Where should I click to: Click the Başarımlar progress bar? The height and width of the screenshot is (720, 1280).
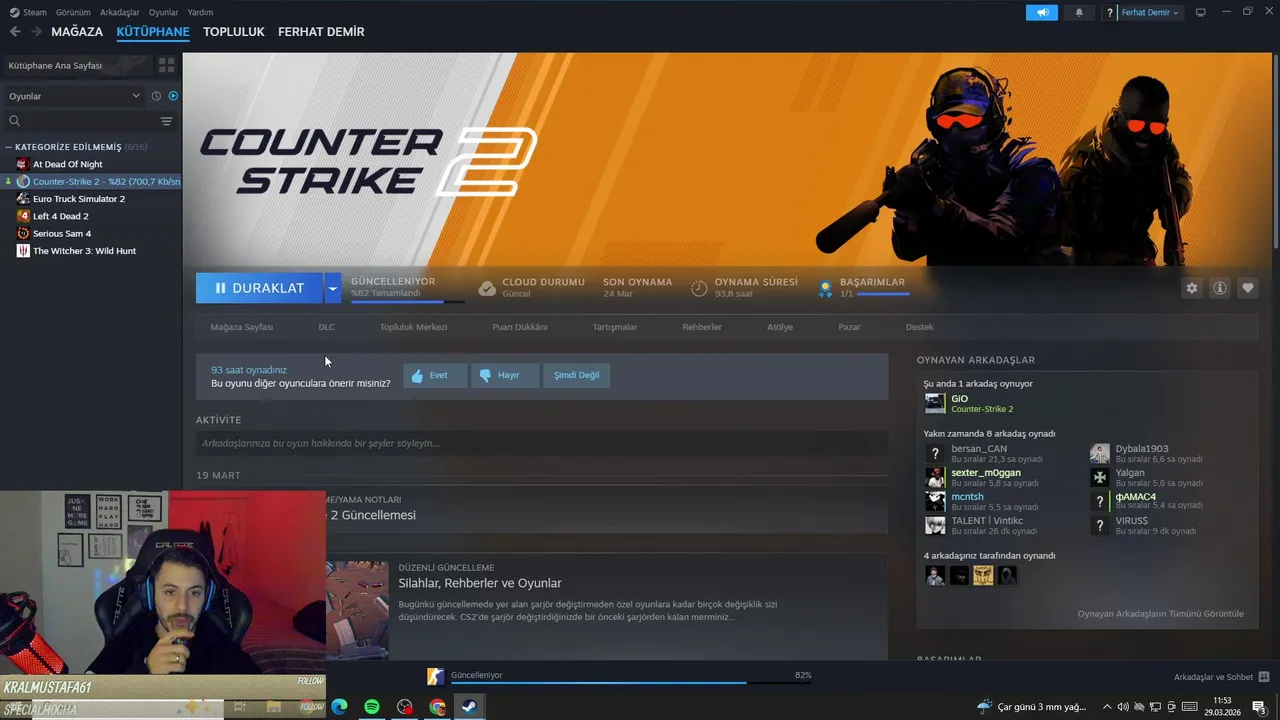pyautogui.click(x=883, y=294)
